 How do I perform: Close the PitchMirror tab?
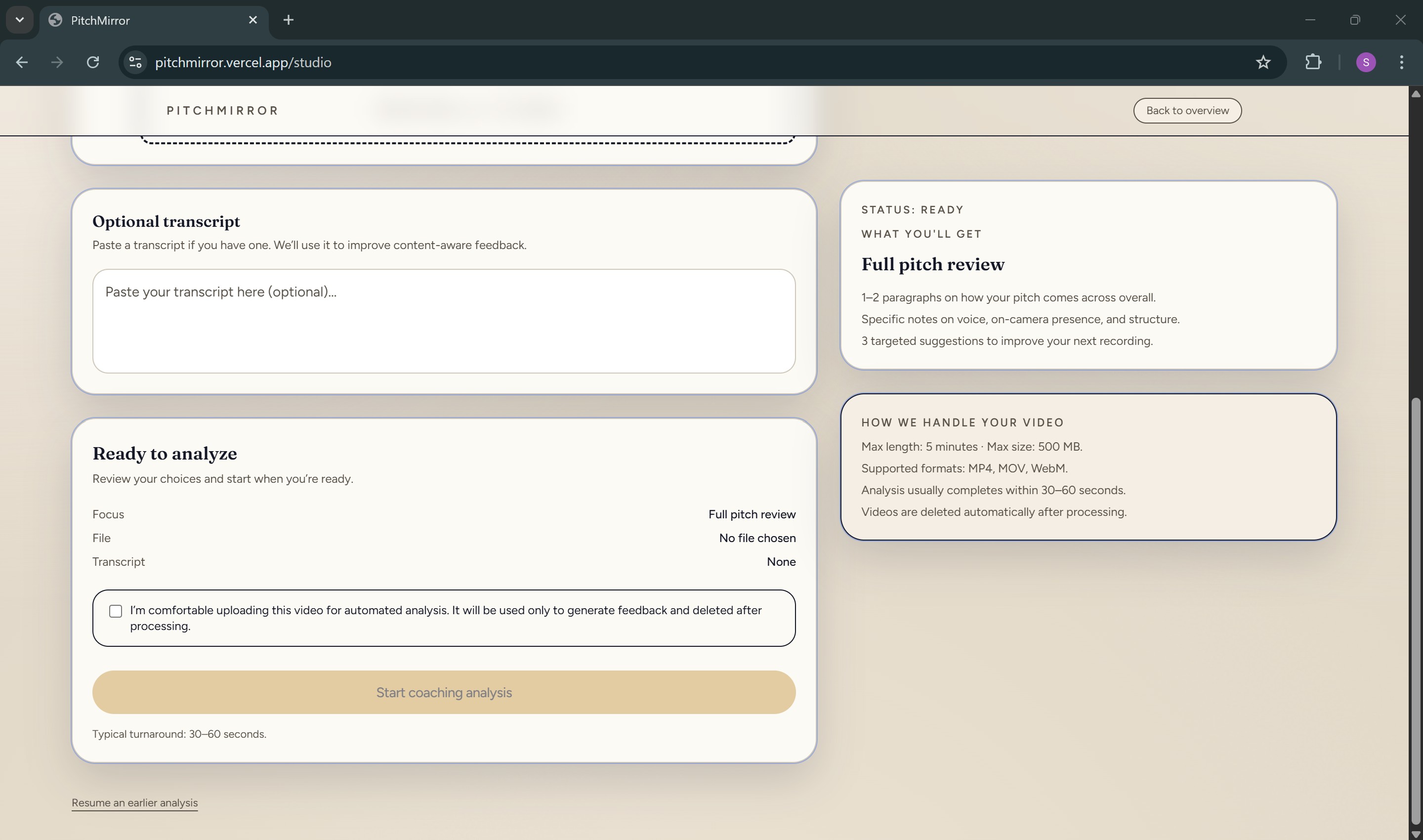click(253, 20)
